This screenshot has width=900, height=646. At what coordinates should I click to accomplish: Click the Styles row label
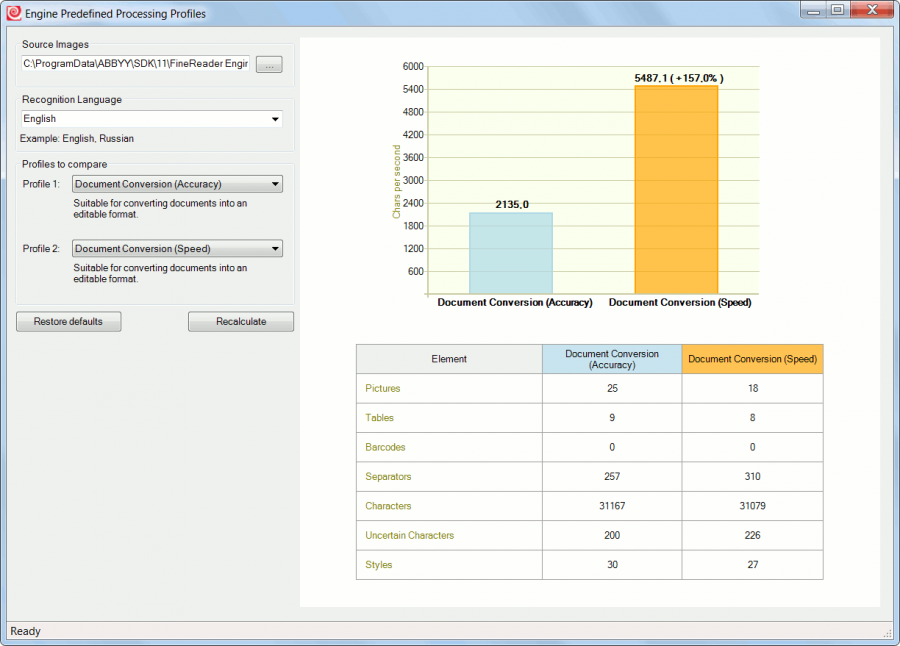(379, 564)
